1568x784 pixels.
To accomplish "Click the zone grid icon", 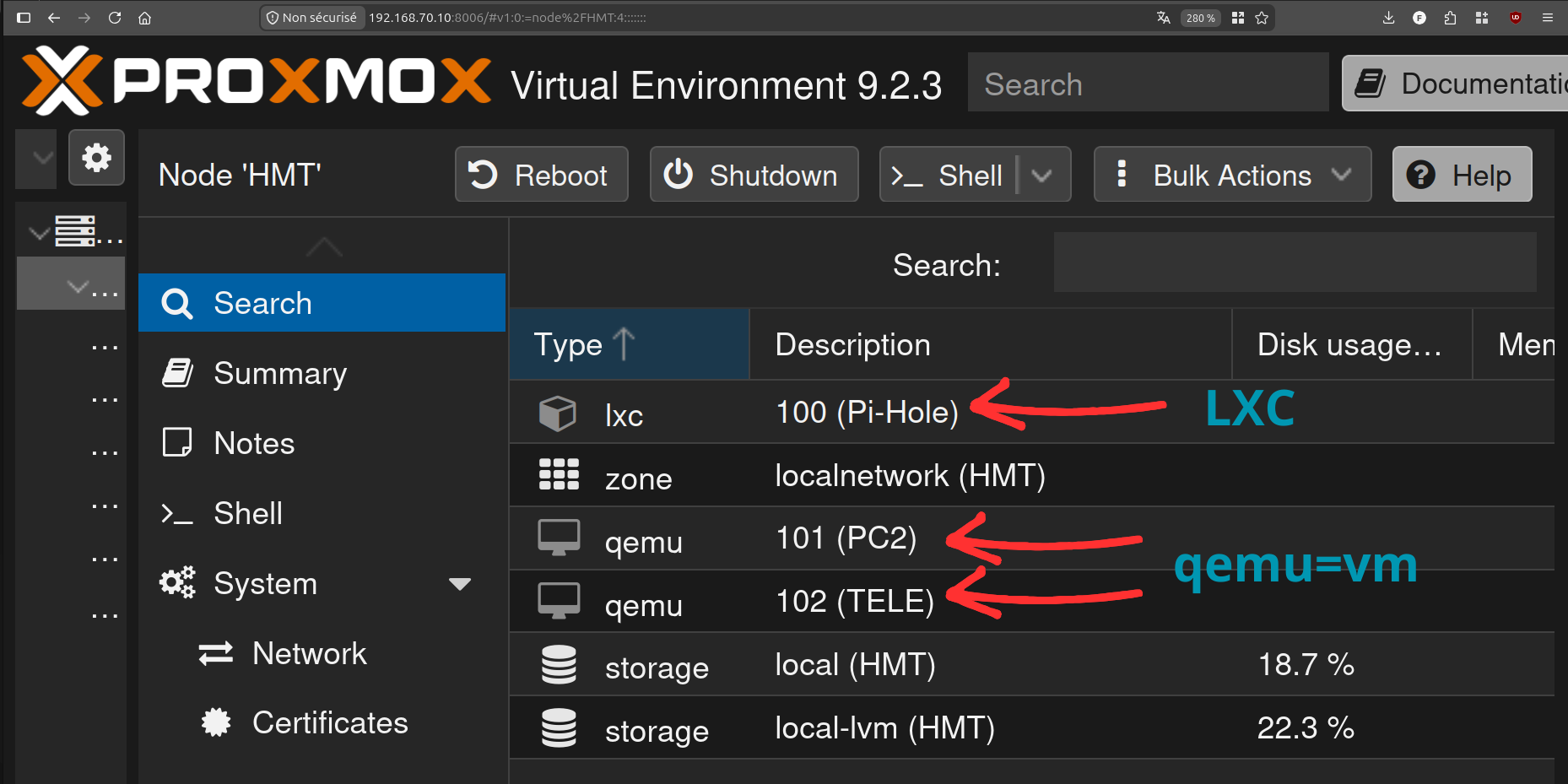I will point(559,475).
